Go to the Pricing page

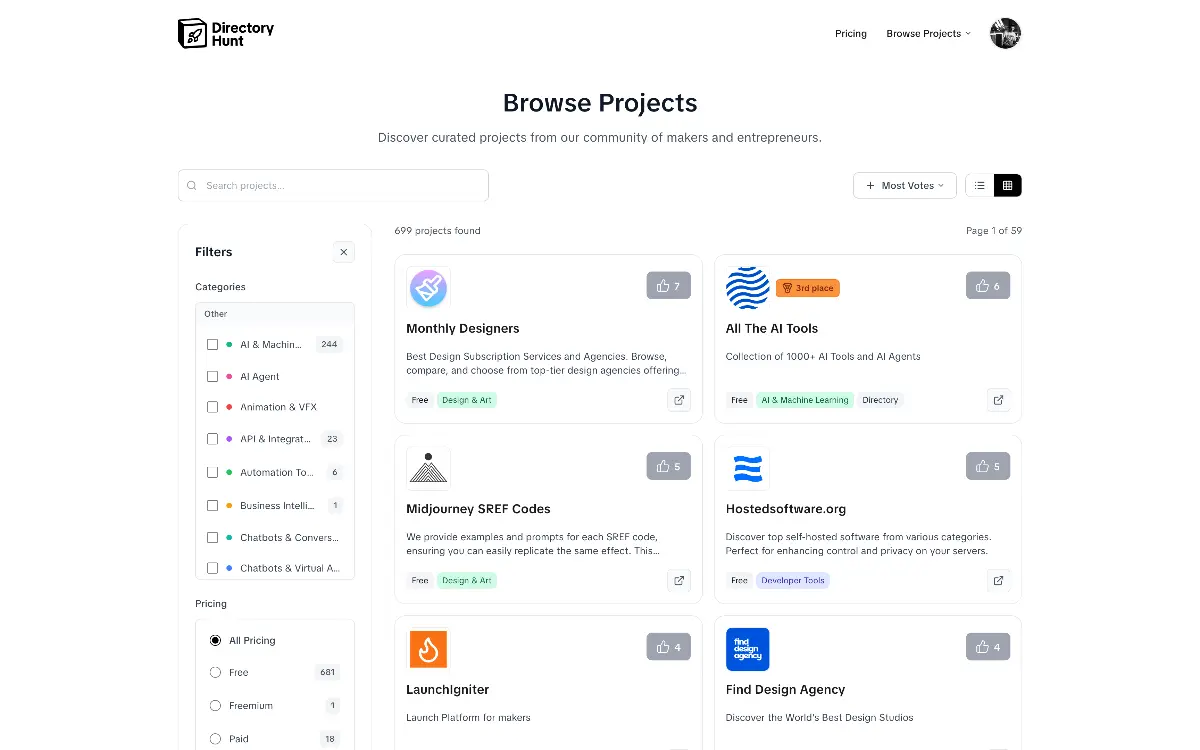(850, 34)
